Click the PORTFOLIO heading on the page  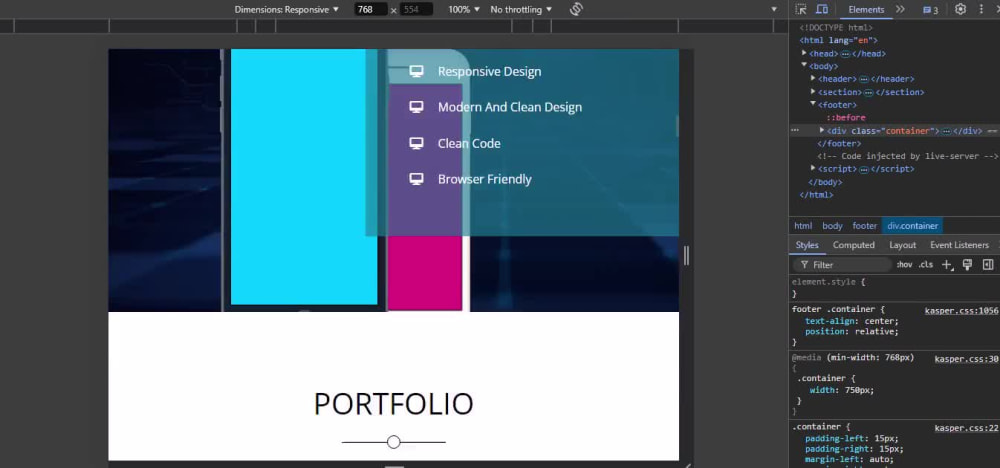click(x=393, y=404)
